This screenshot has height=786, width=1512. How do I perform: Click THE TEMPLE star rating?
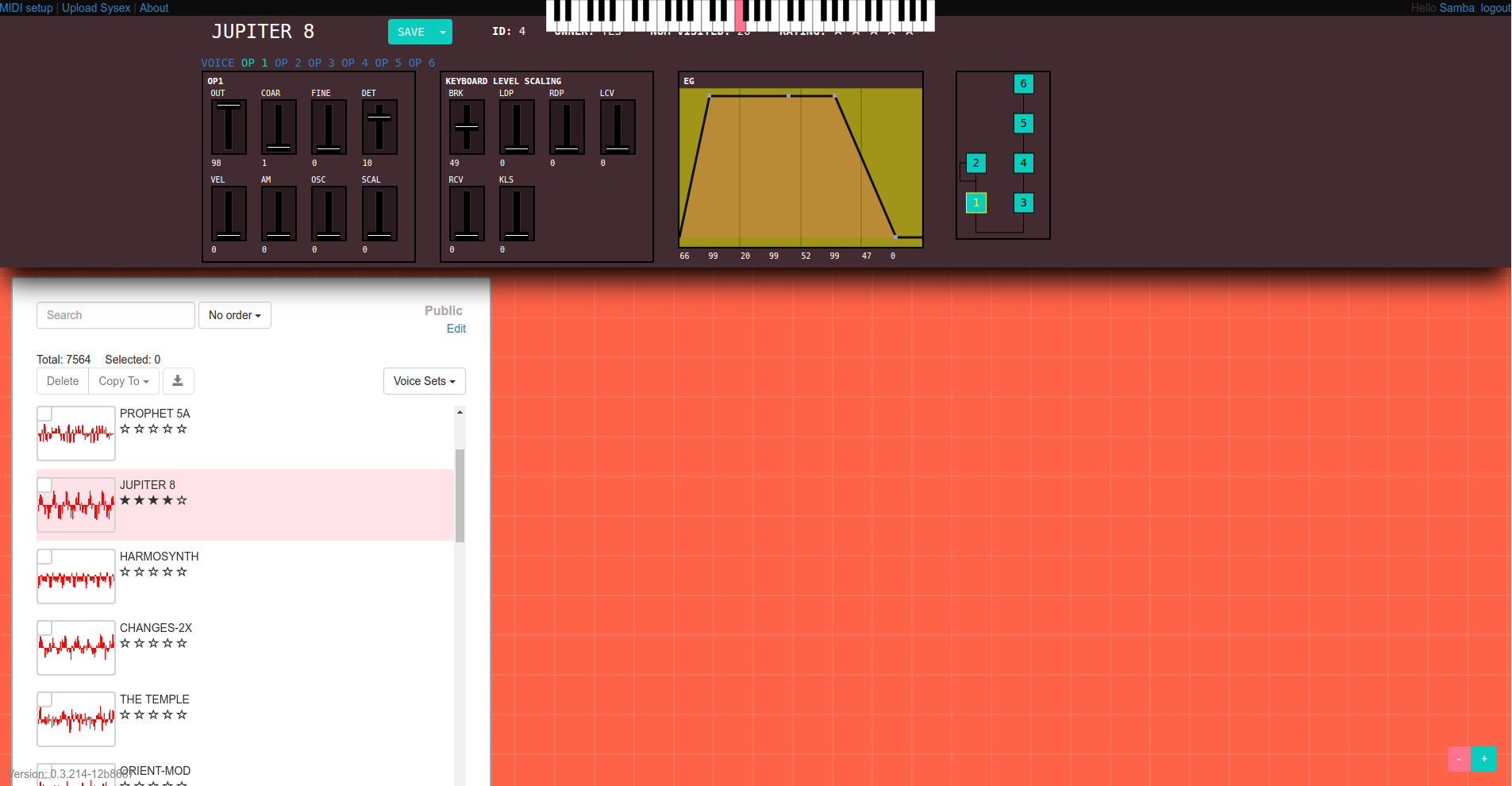153,715
